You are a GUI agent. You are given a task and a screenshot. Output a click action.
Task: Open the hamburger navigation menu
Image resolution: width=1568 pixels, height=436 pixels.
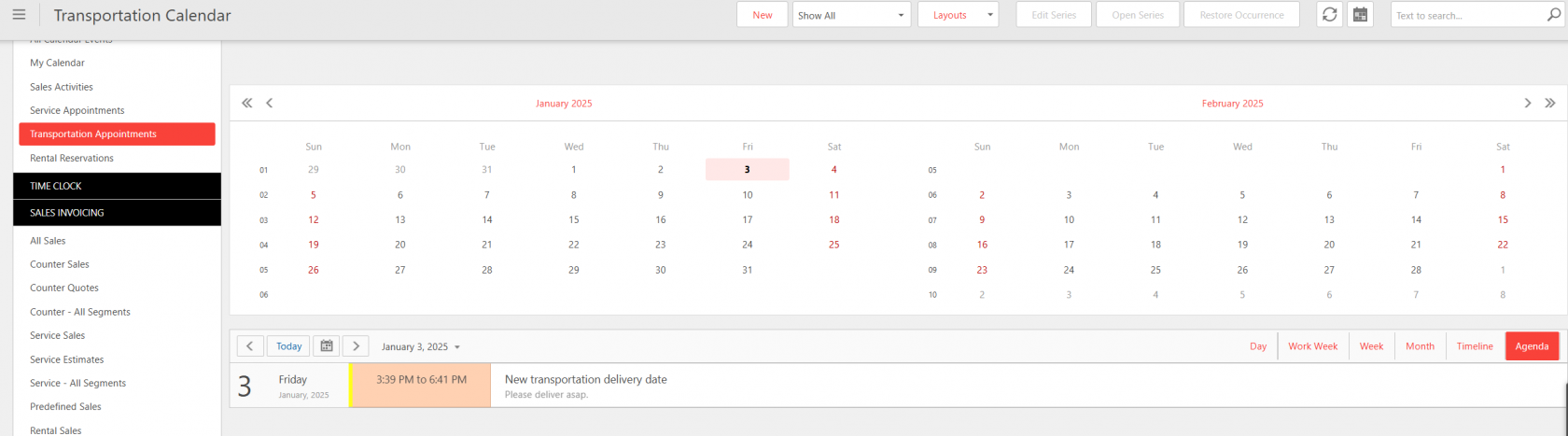(19, 15)
